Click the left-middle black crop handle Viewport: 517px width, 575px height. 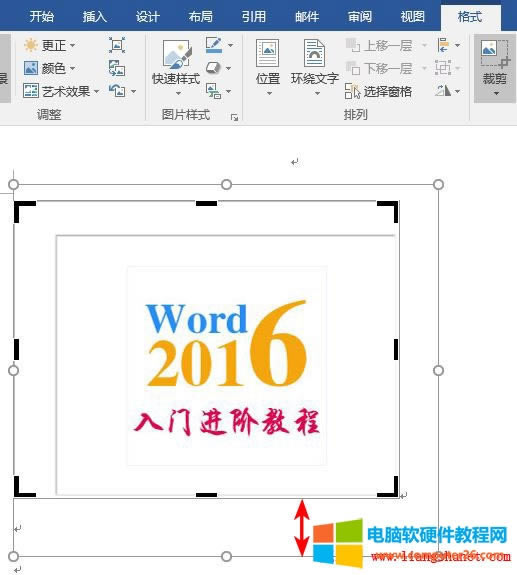point(16,349)
